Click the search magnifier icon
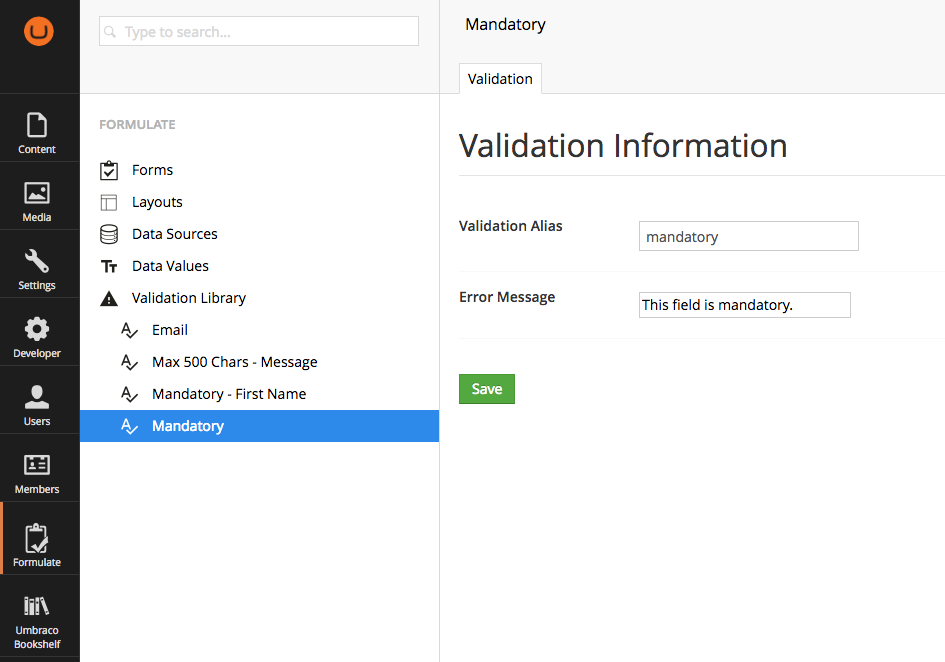The image size is (945, 662). pos(110,31)
